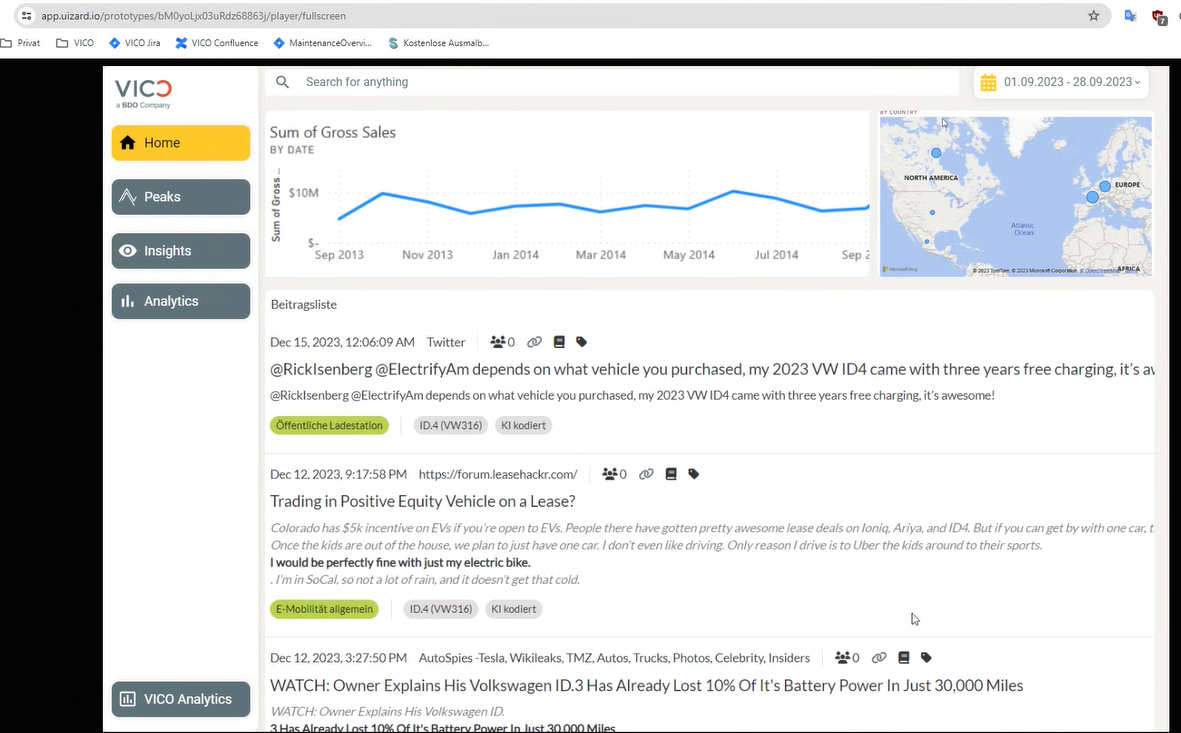The image size is (1181, 733).
Task: Bookmark this page with the star icon
Action: click(x=1094, y=16)
